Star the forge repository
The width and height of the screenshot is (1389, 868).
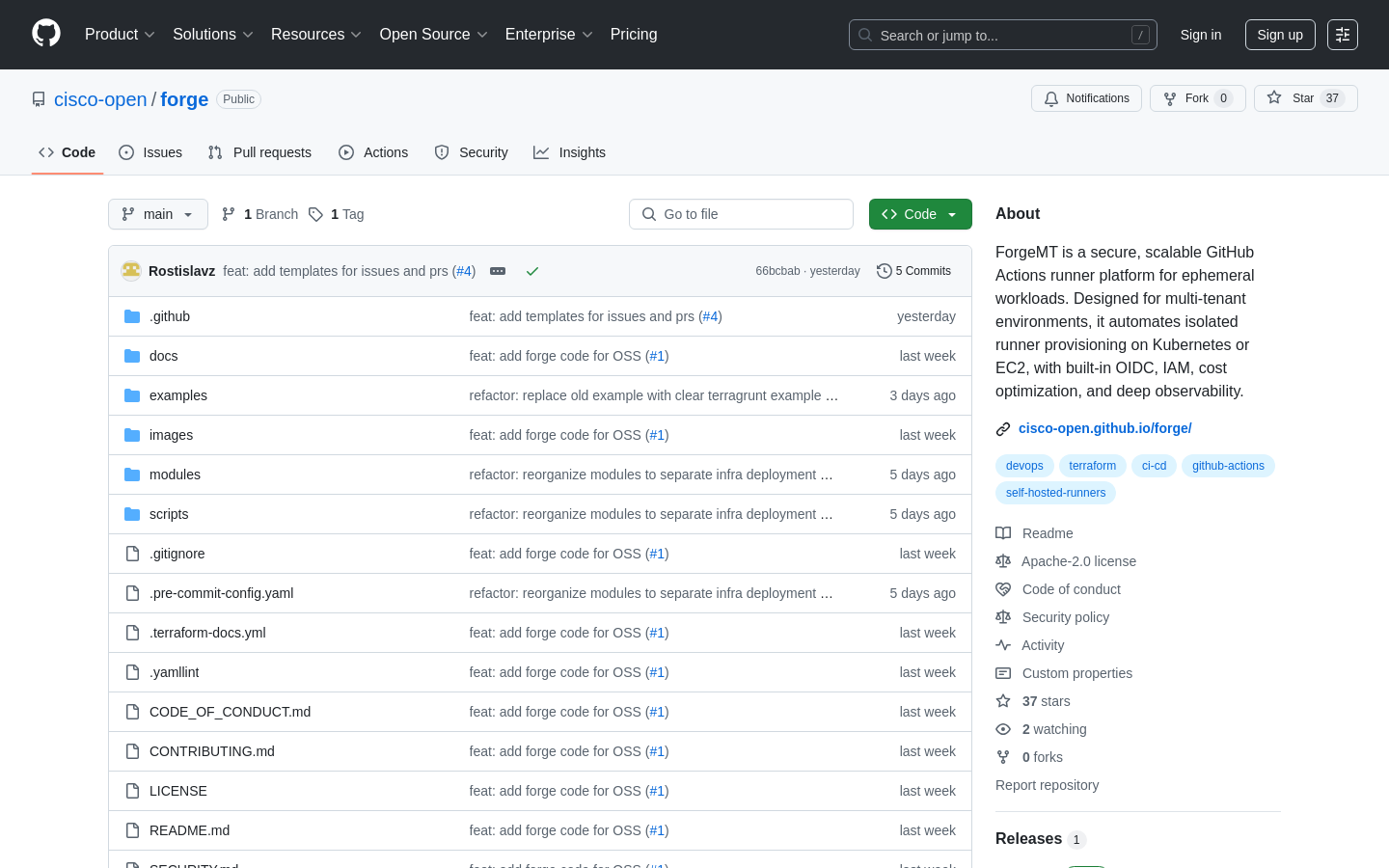[x=1305, y=98]
